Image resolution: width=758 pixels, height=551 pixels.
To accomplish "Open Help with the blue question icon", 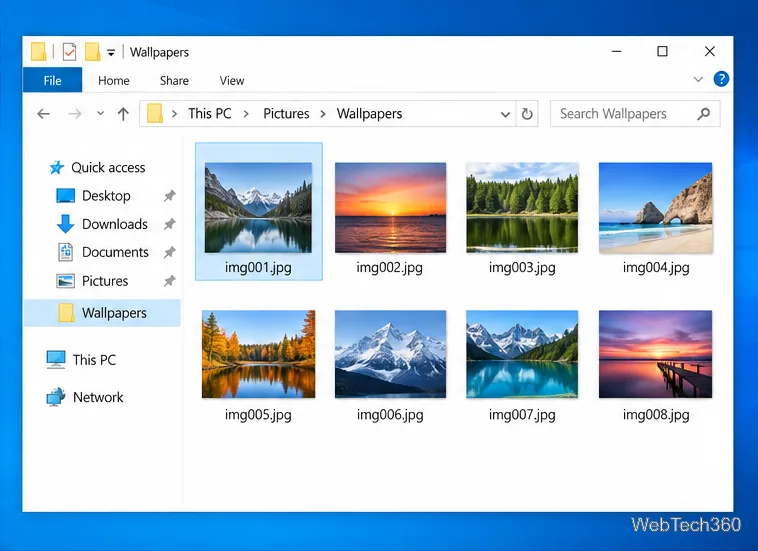I will [721, 79].
